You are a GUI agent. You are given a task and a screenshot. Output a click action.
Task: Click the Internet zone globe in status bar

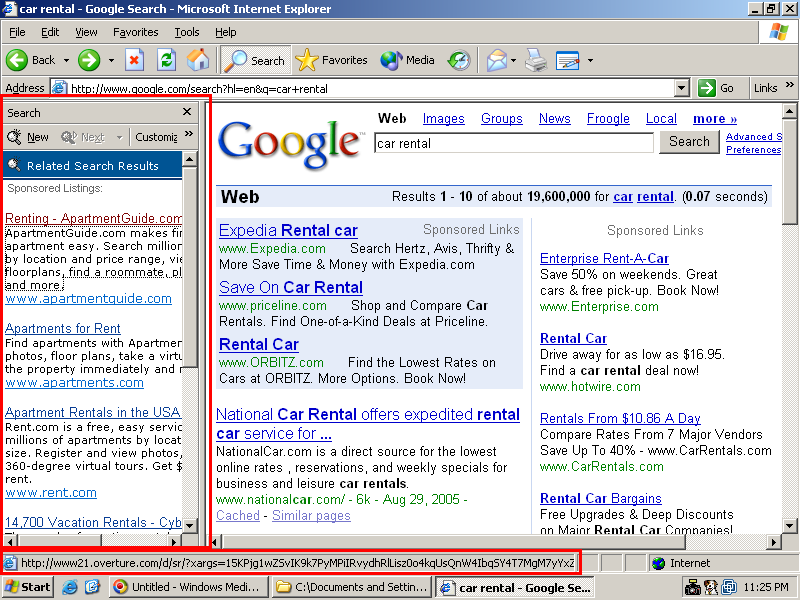(x=659, y=563)
